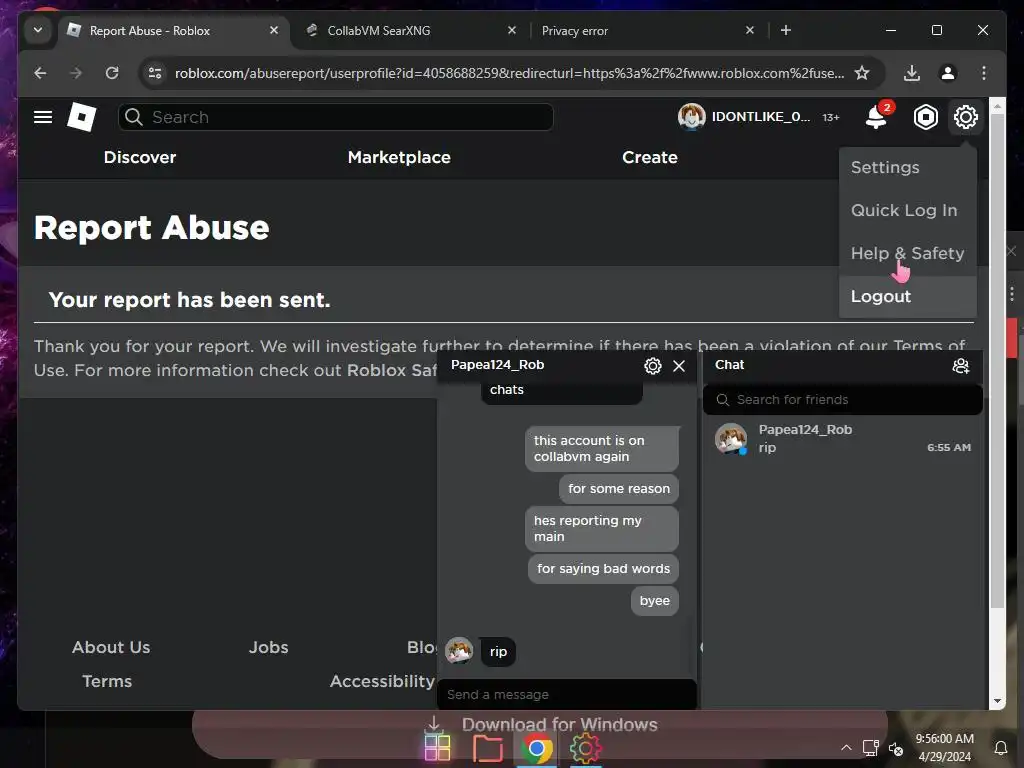Open chat settings gear for Papea124_Rob
The width and height of the screenshot is (1024, 768).
[x=652, y=366]
